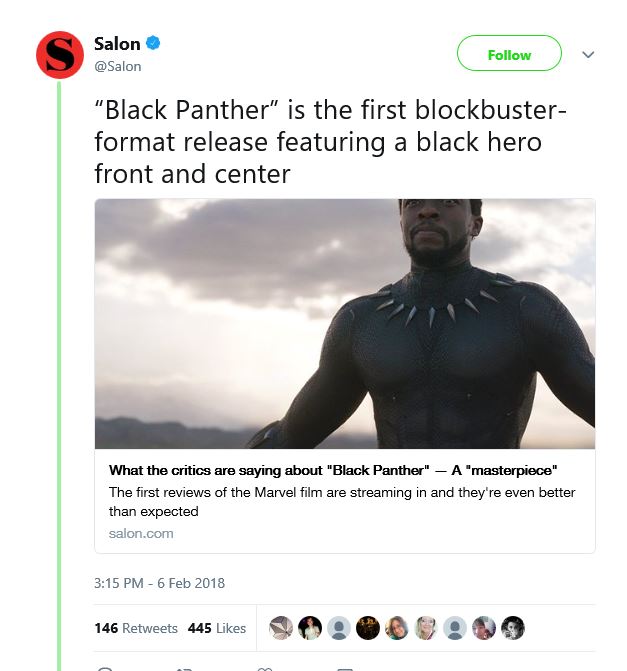Screen dimensions: 627x671
Task: Open the last black-and-white liker avatar
Action: pos(513,628)
